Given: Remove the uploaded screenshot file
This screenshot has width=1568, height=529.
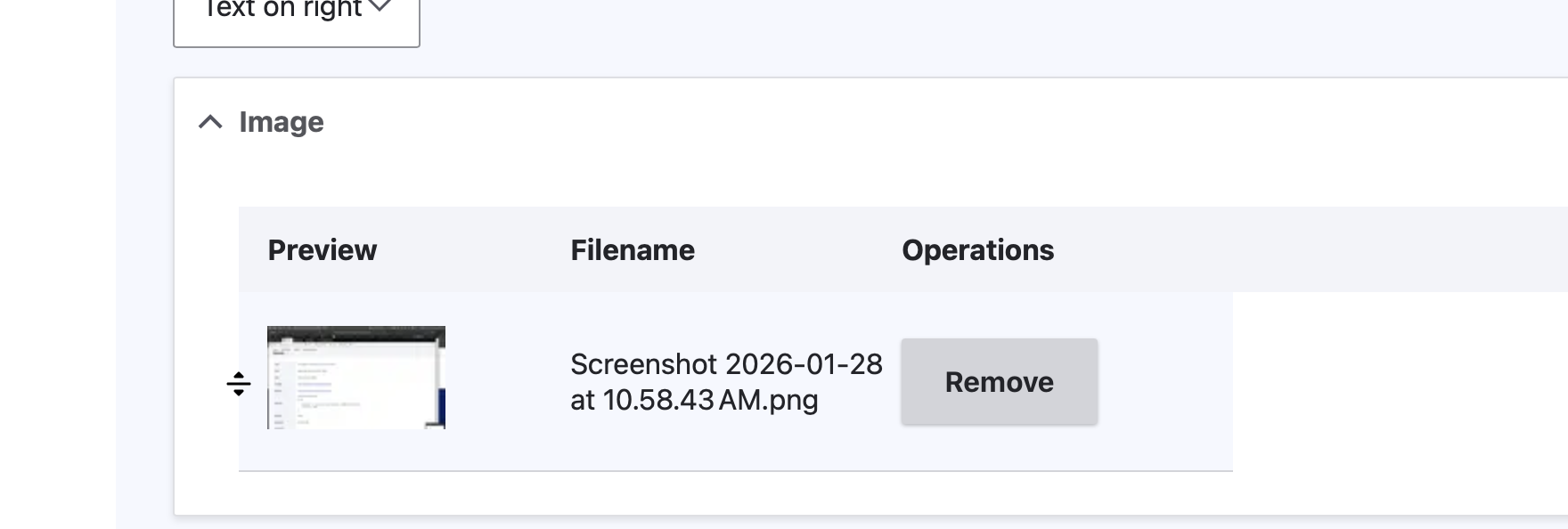Looking at the screenshot, I should click(x=999, y=382).
